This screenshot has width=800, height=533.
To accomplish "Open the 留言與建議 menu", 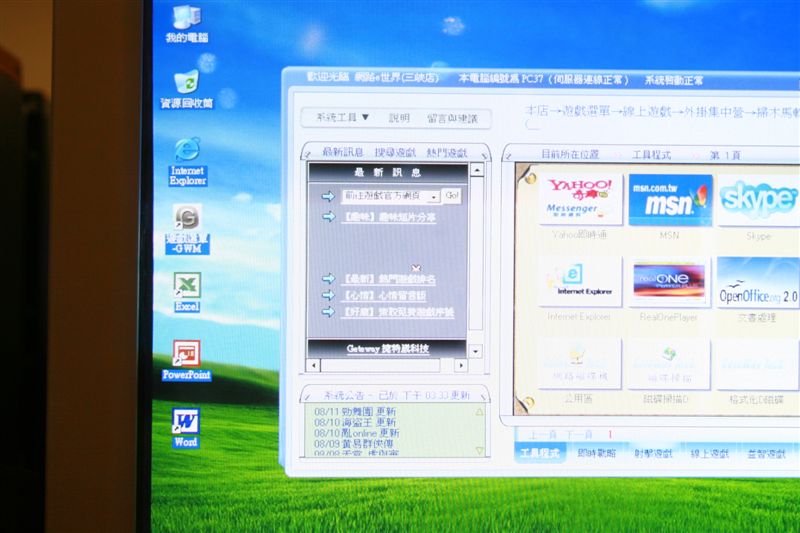I will 452,118.
